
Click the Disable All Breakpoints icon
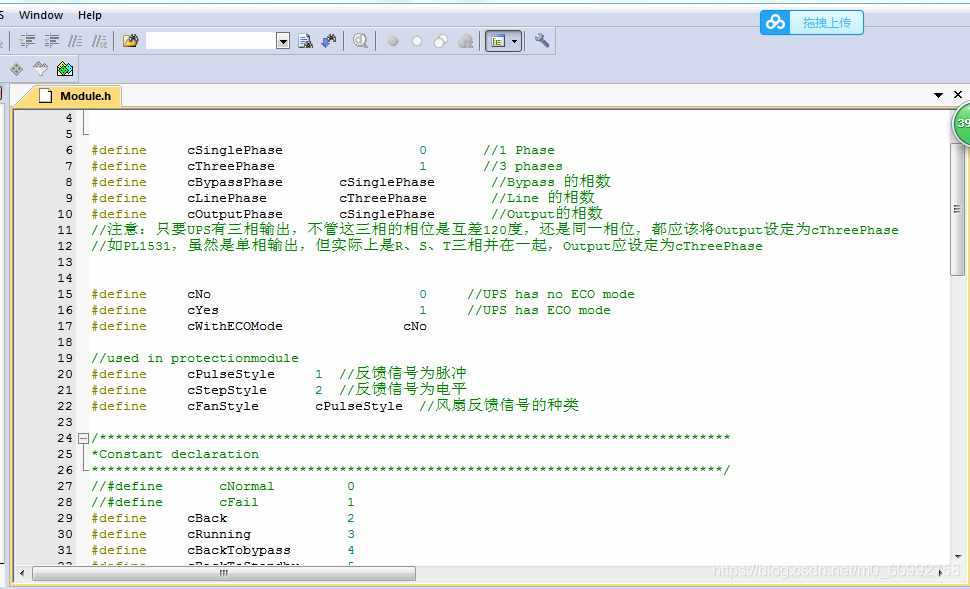(x=440, y=41)
